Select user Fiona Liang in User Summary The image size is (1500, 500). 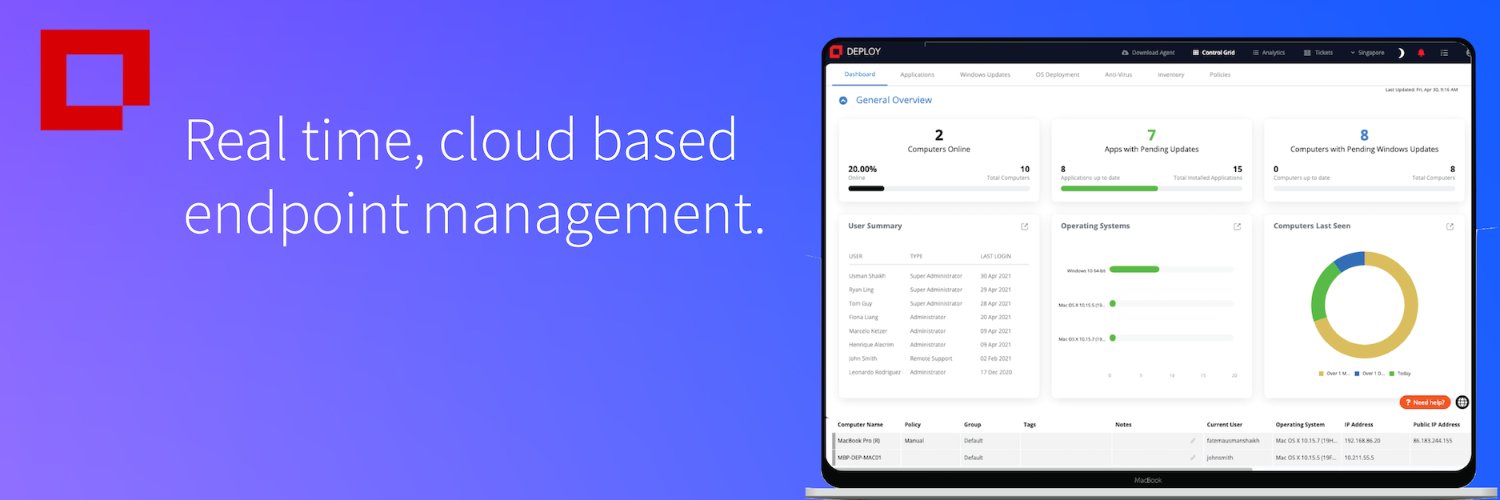864,317
